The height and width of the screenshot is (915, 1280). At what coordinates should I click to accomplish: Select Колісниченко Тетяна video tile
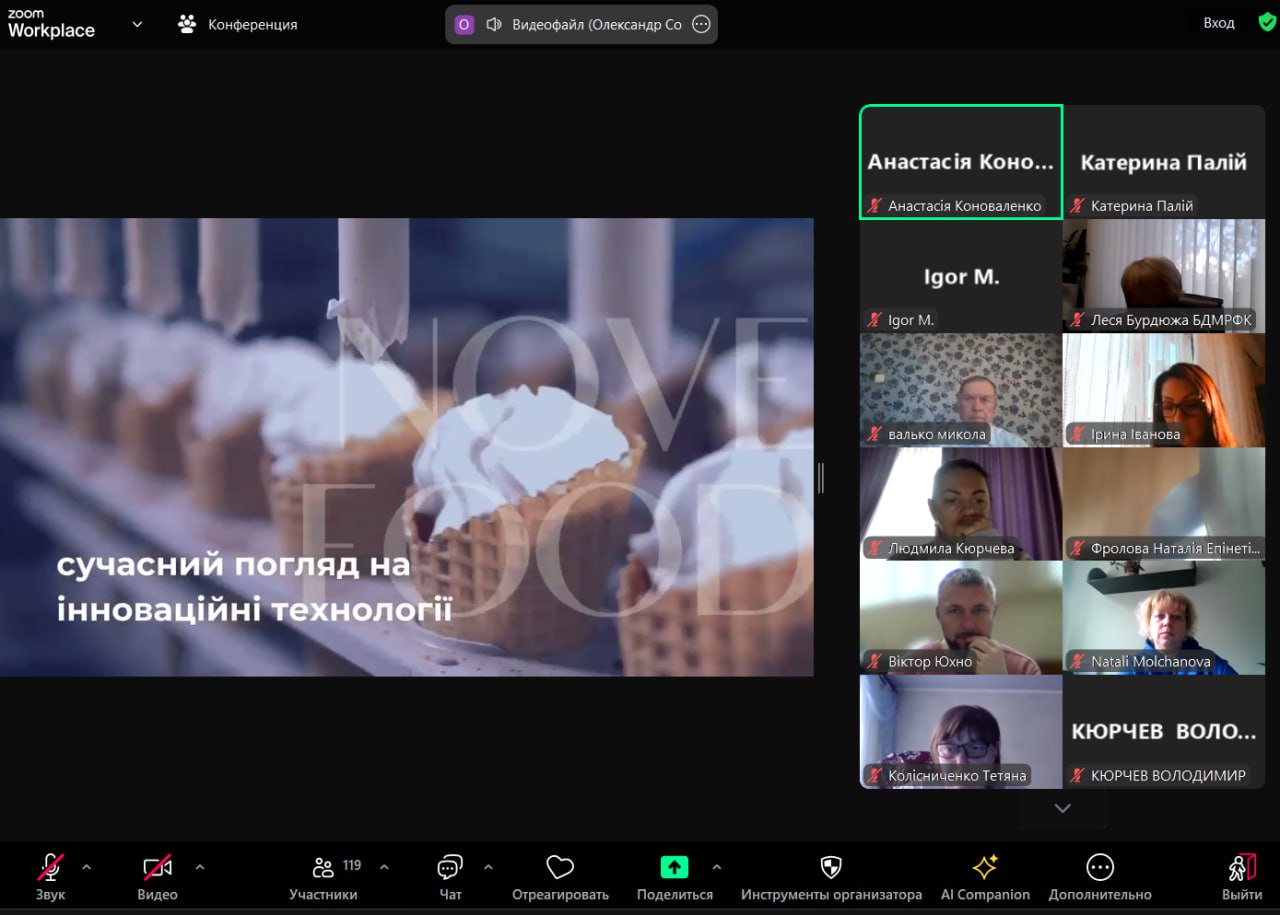point(961,732)
